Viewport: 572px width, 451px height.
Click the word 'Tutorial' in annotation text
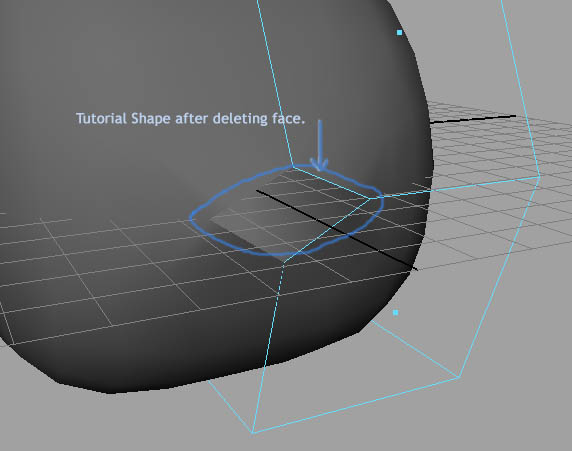point(101,119)
